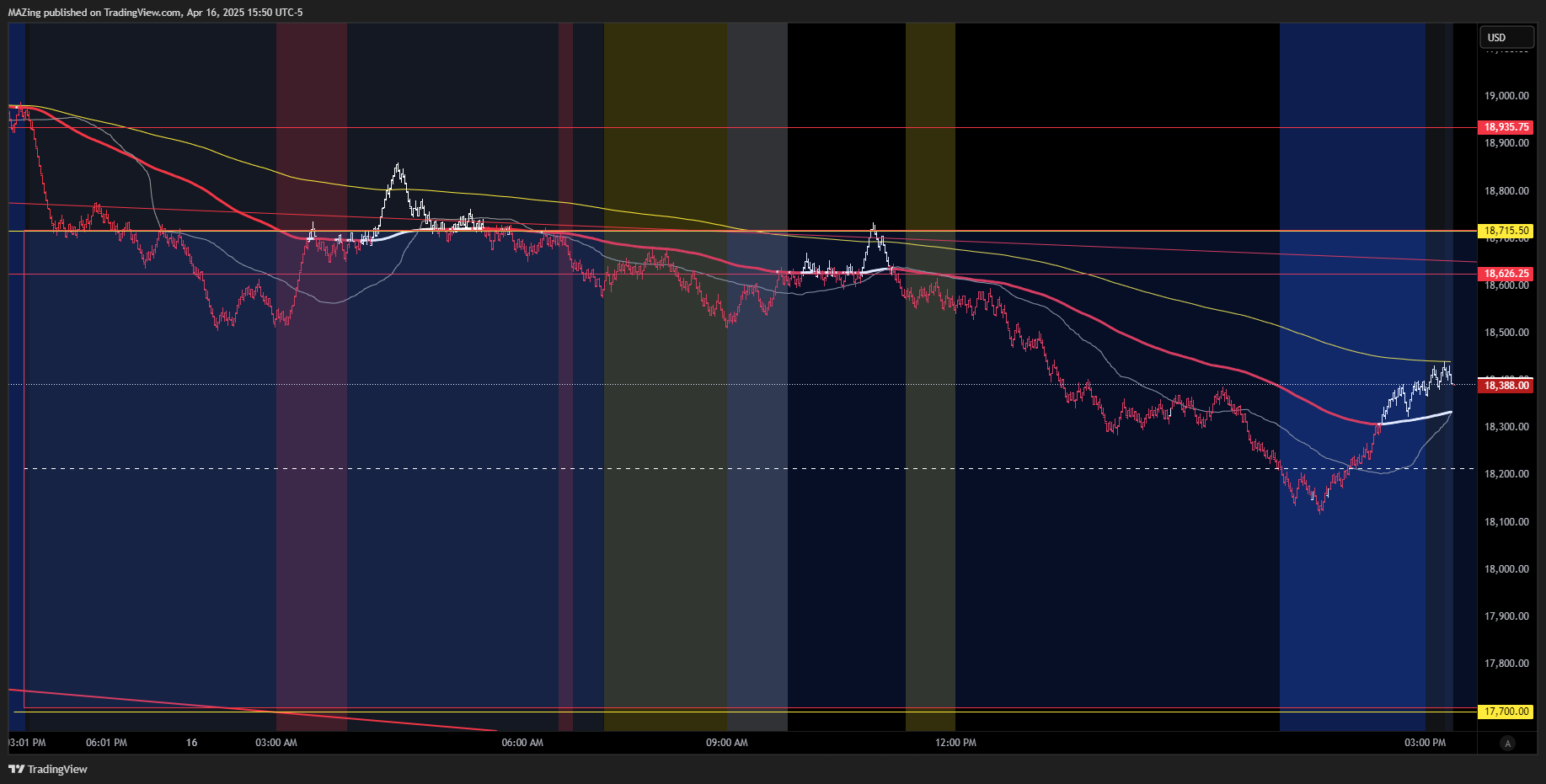Click the 12:00 PM time axis label
The width and height of the screenshot is (1546, 784).
(x=956, y=743)
